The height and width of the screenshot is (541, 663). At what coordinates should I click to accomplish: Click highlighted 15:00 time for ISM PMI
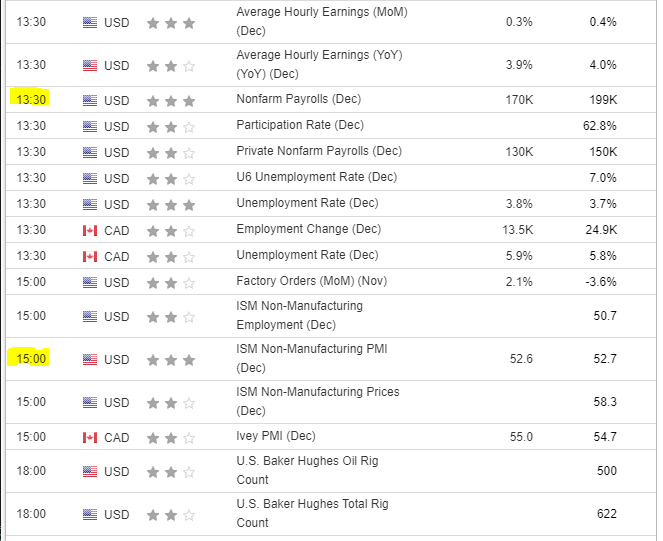coord(31,359)
